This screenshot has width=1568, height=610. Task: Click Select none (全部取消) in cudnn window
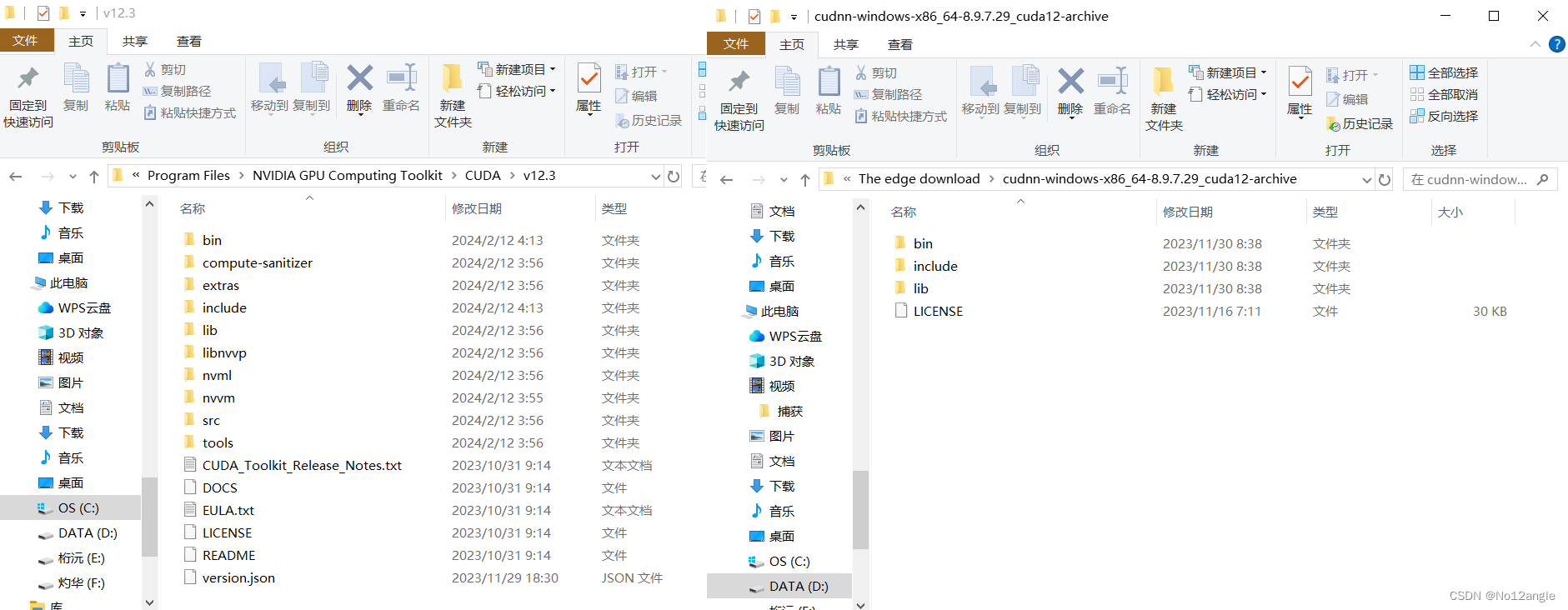1444,94
